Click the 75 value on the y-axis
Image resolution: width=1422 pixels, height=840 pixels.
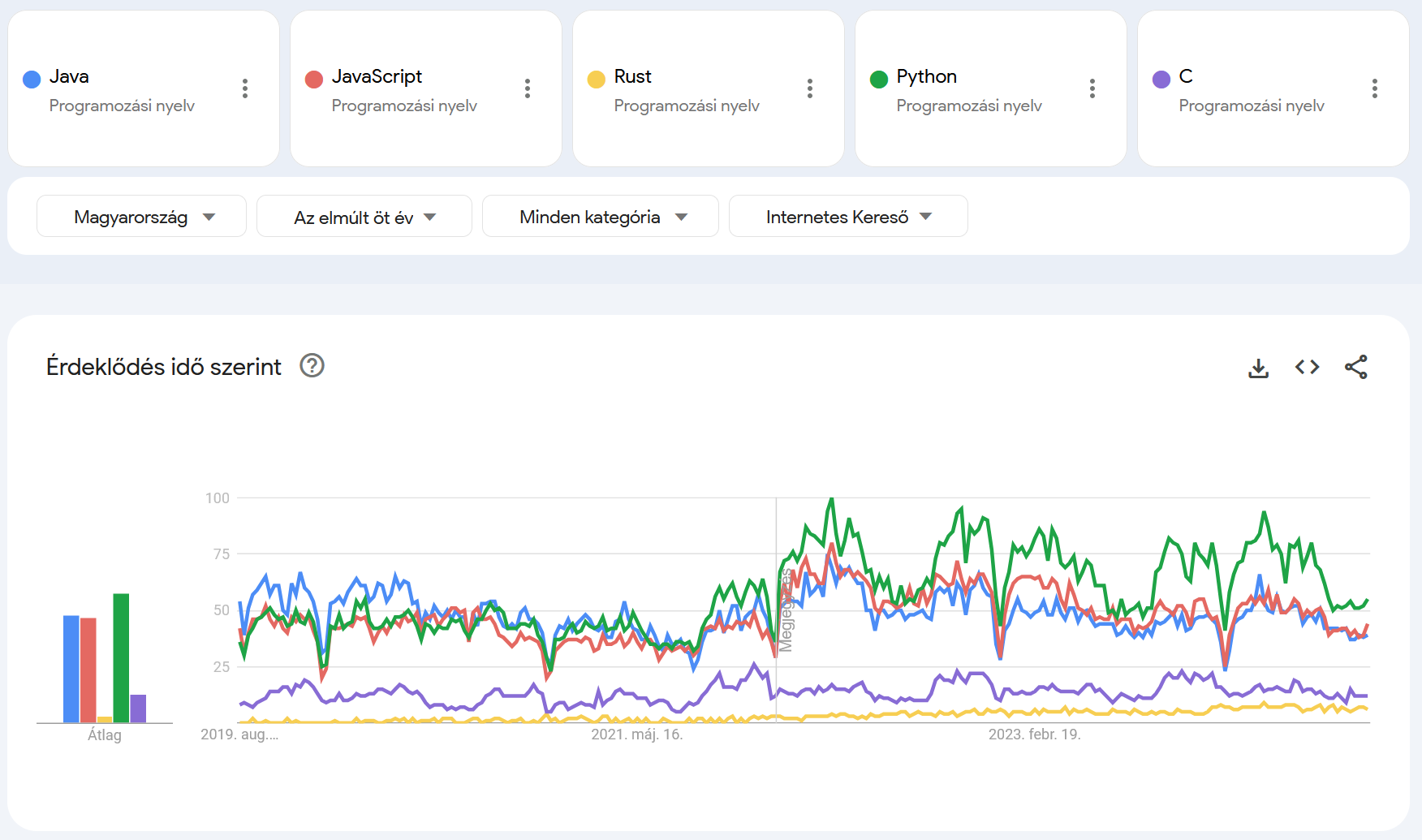pos(222,554)
